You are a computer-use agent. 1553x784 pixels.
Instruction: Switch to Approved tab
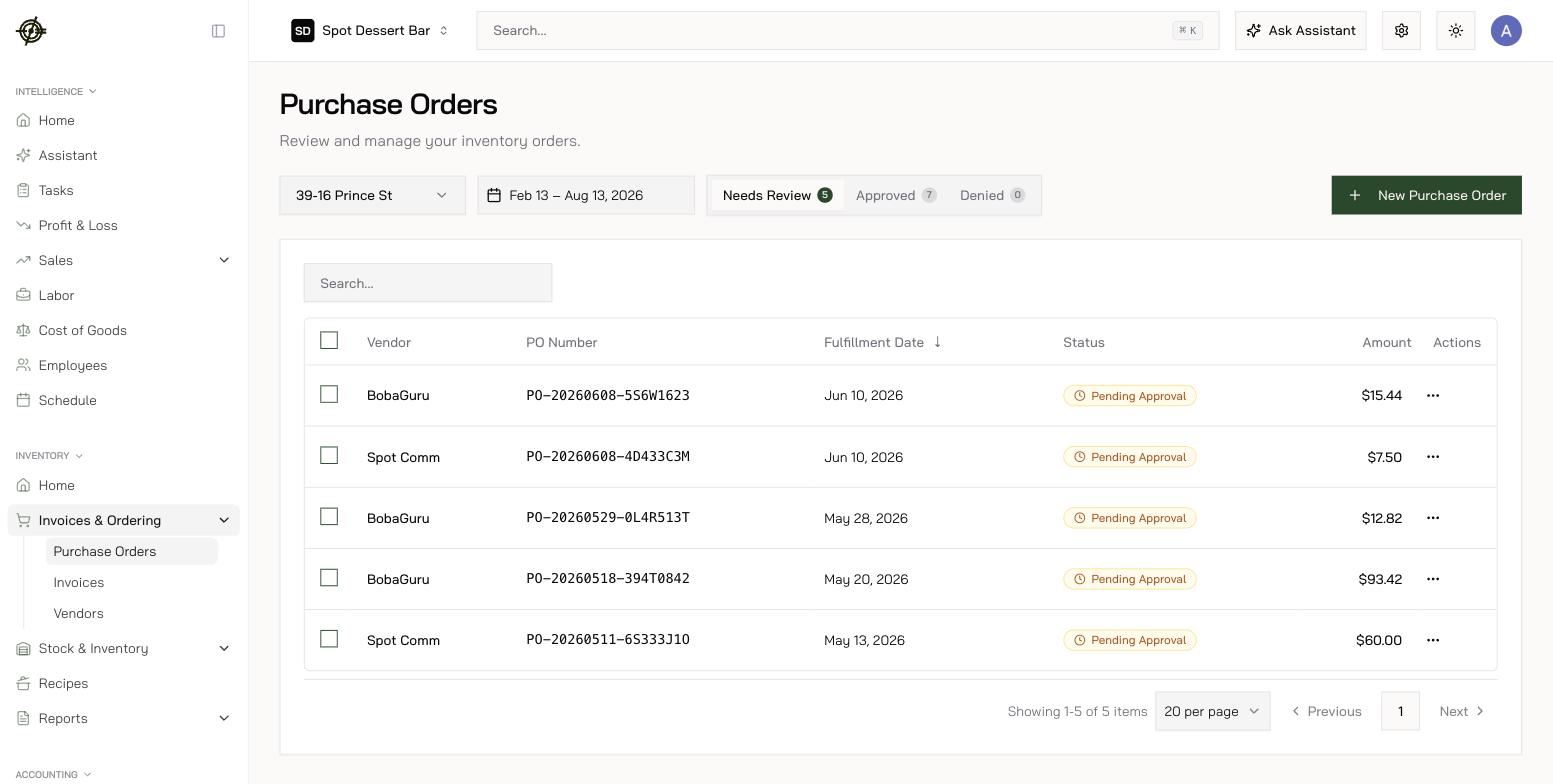coord(896,195)
